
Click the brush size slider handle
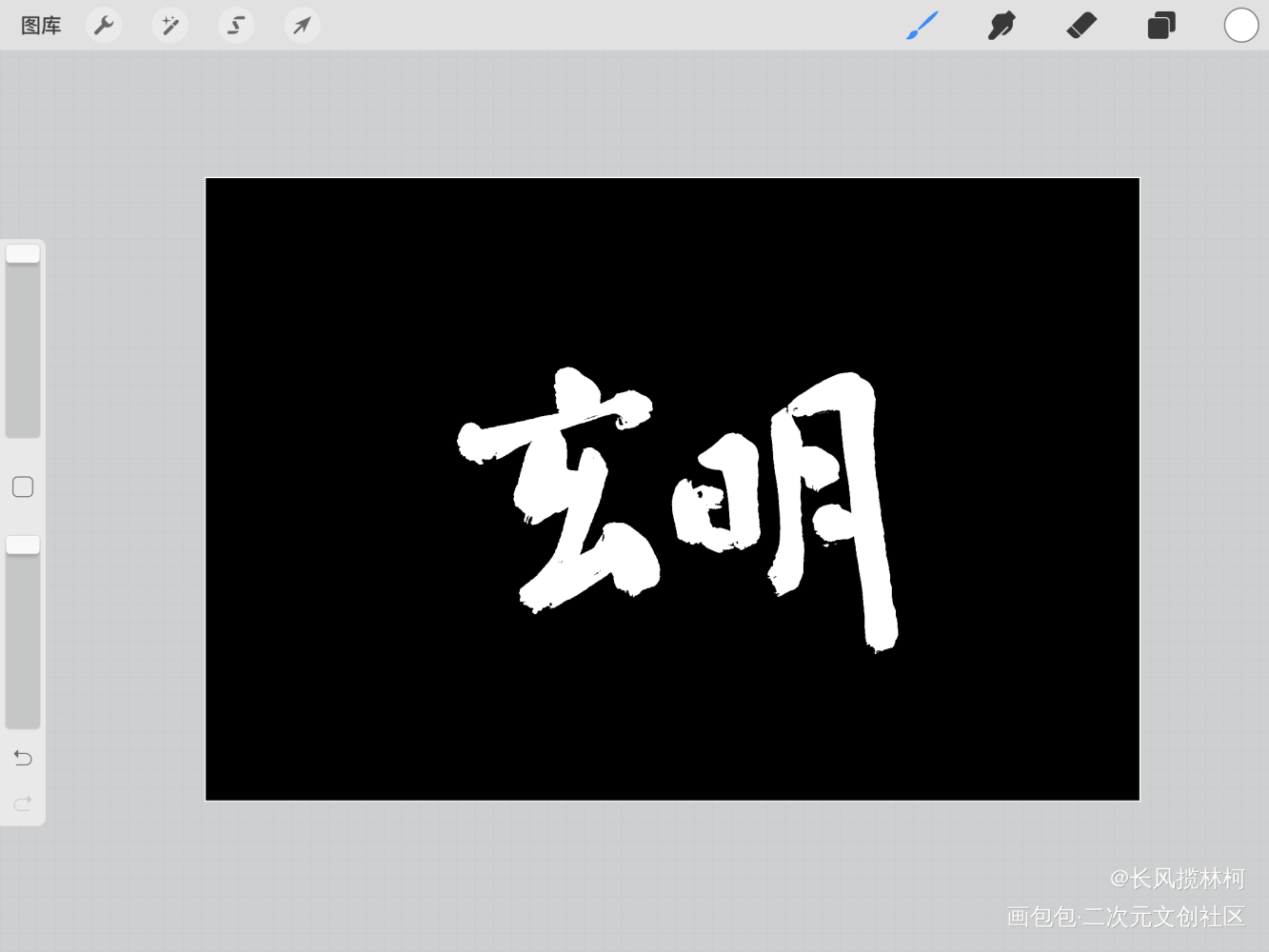tap(23, 254)
